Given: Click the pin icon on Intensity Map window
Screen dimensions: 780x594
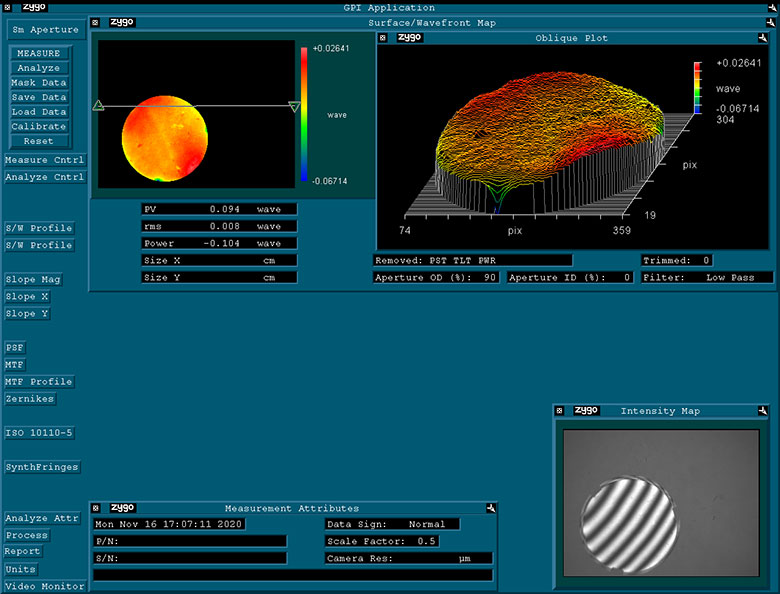Looking at the screenshot, I should 764,410.
